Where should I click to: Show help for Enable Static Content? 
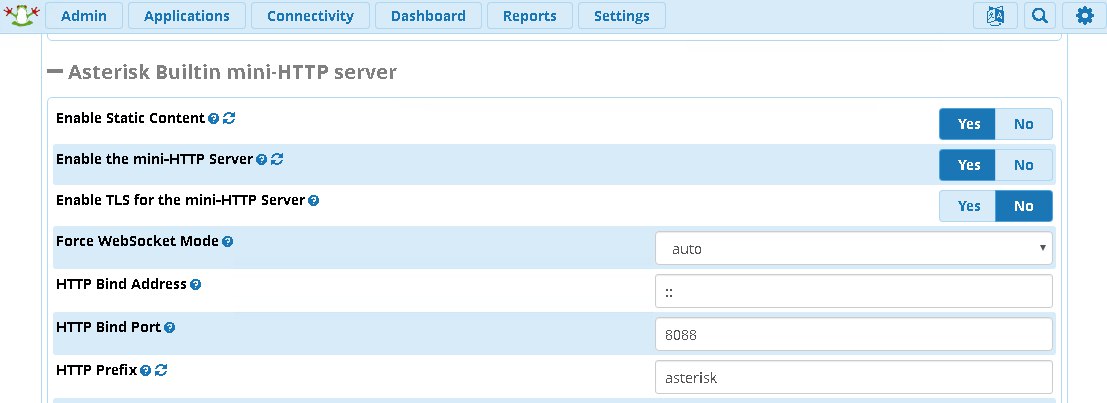coord(214,119)
